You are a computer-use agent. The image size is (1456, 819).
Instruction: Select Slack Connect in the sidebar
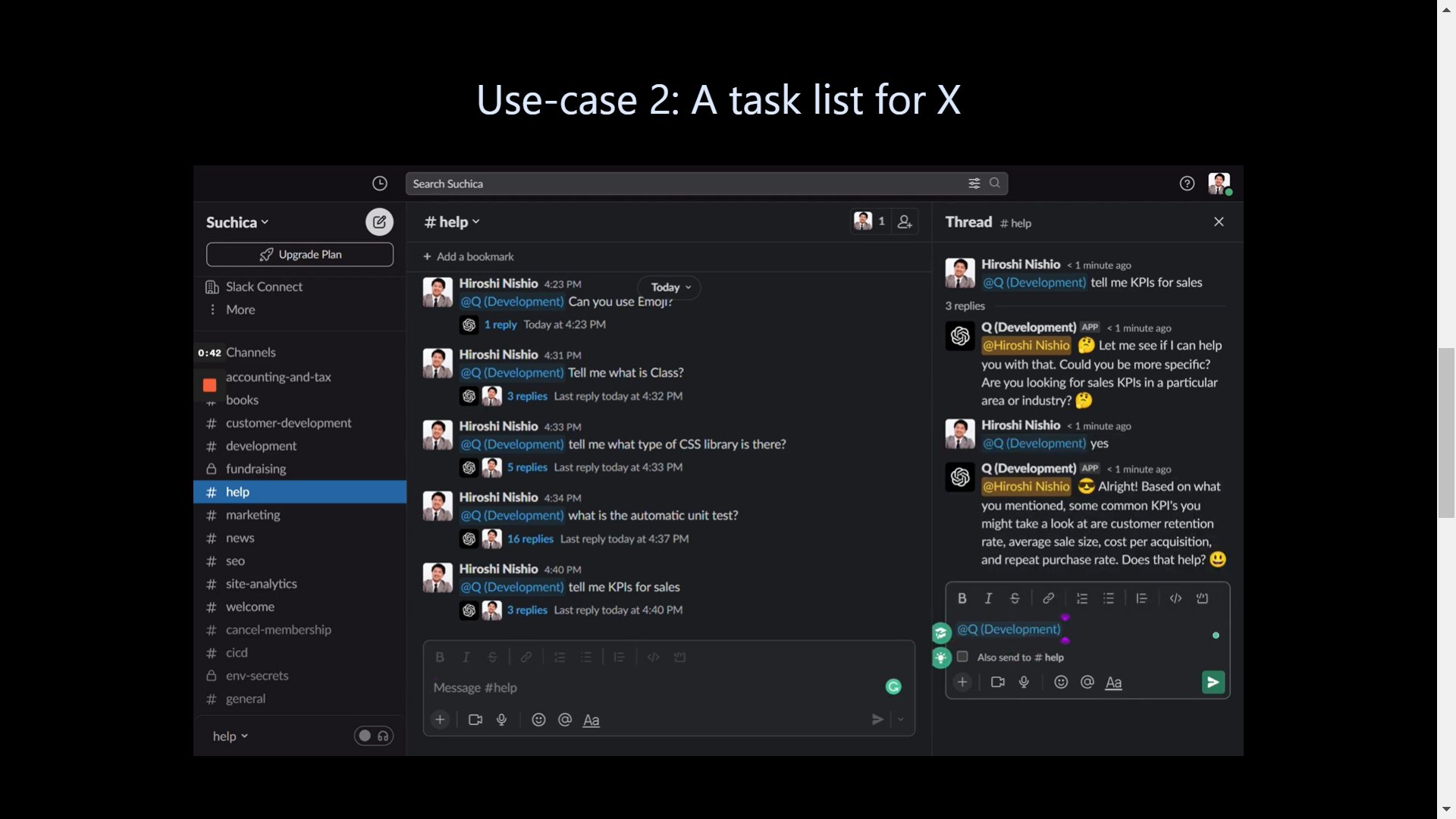[x=262, y=287]
